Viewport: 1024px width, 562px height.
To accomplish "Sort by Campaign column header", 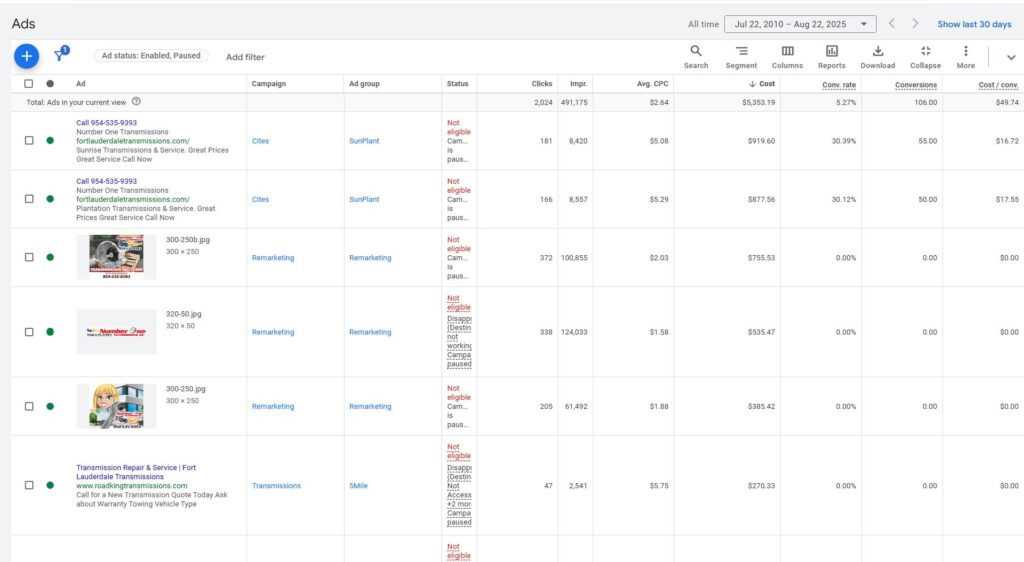I will (268, 84).
